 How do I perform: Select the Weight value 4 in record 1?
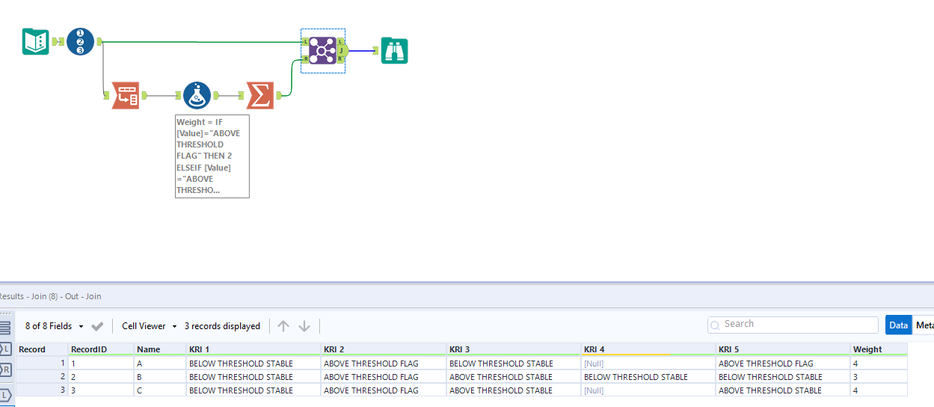click(x=879, y=363)
